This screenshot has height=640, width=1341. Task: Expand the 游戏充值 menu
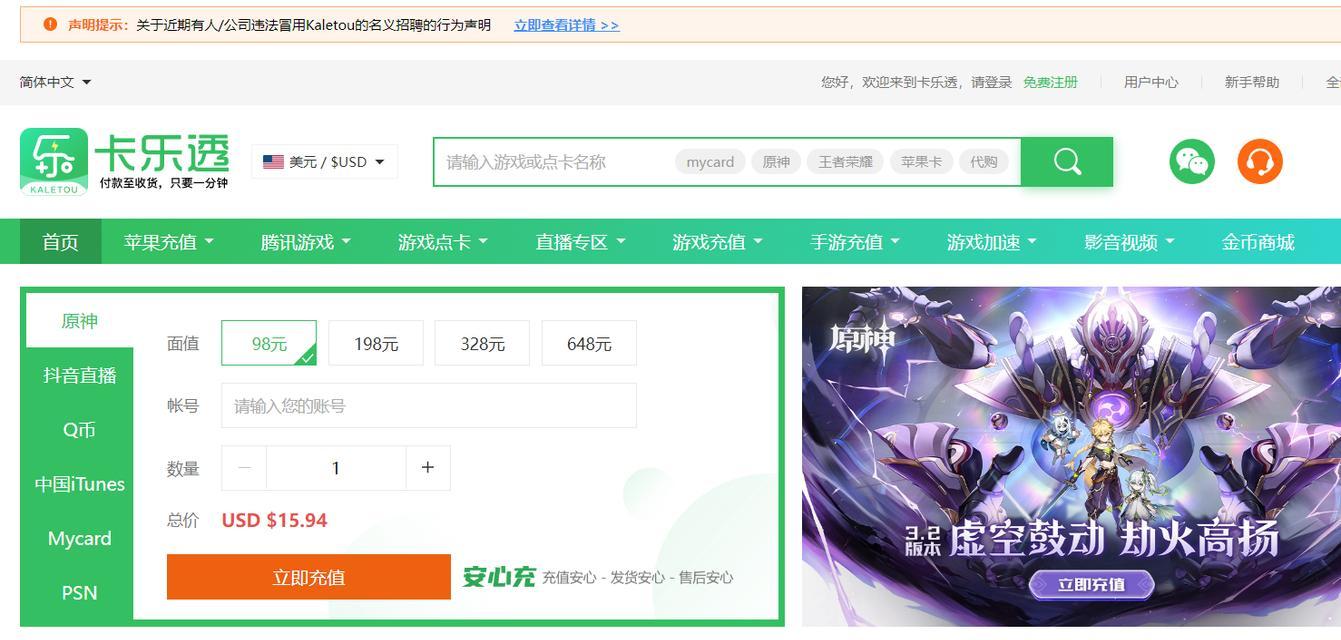click(x=717, y=242)
